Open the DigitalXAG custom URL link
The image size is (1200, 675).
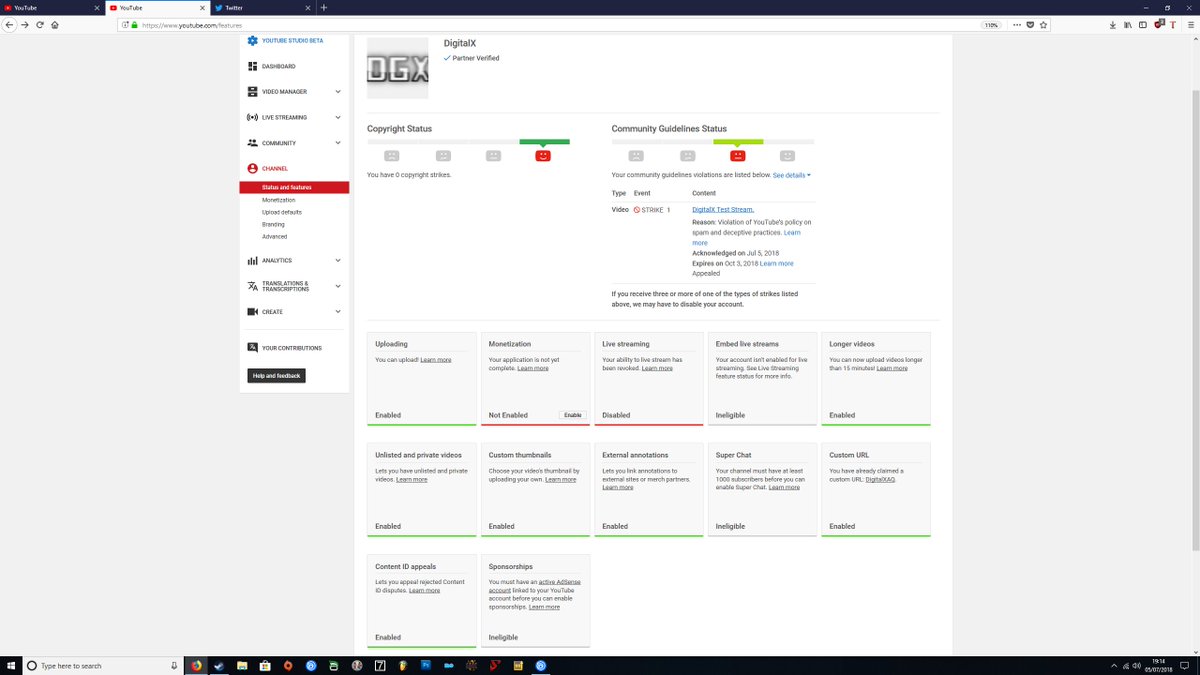coord(880,479)
